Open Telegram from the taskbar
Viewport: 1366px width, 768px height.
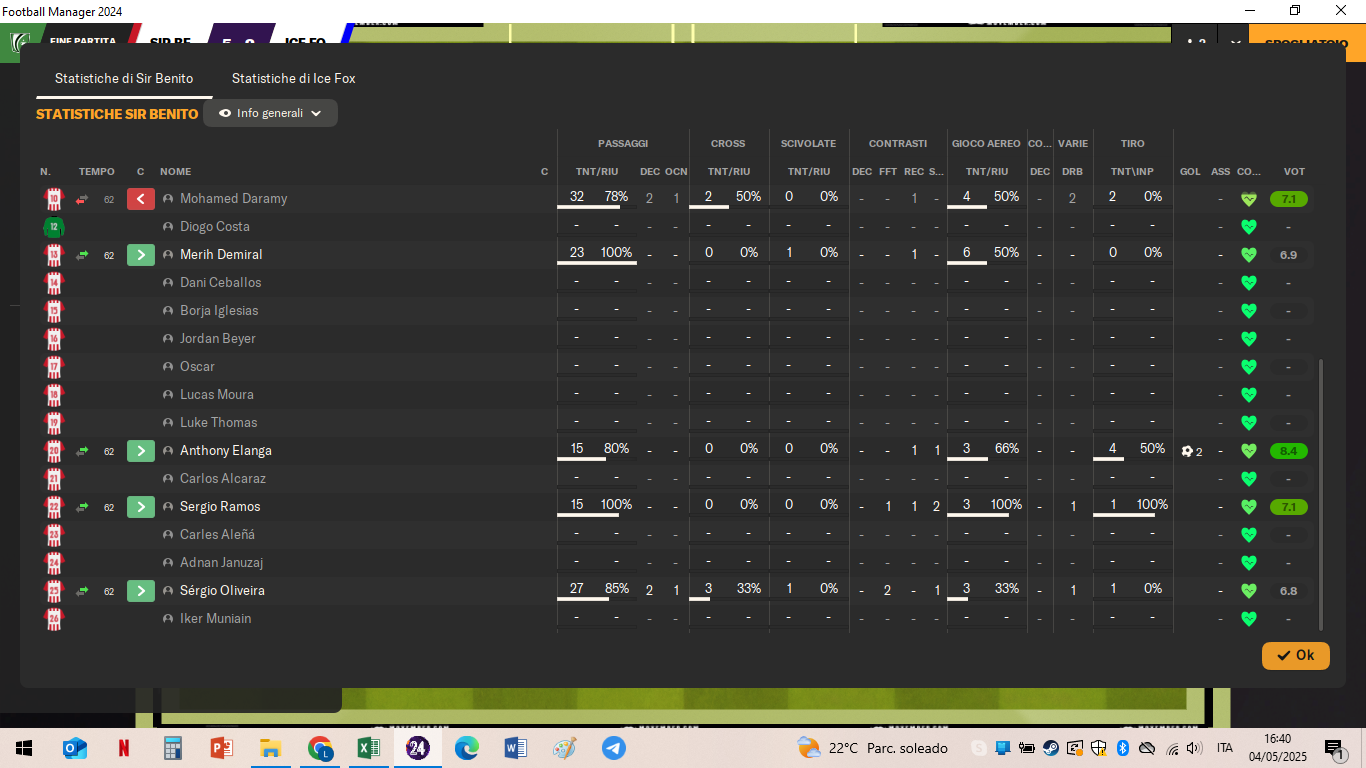[x=613, y=747]
